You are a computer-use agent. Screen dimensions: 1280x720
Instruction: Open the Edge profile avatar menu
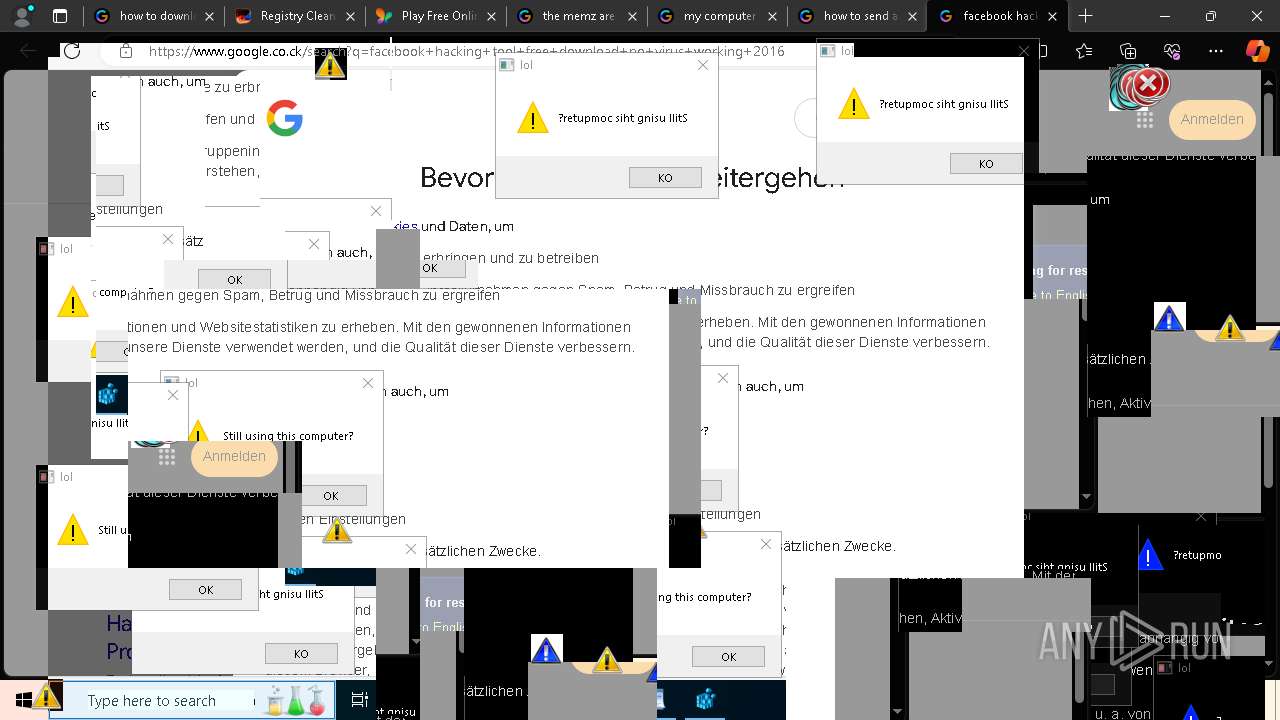click(x=22, y=16)
